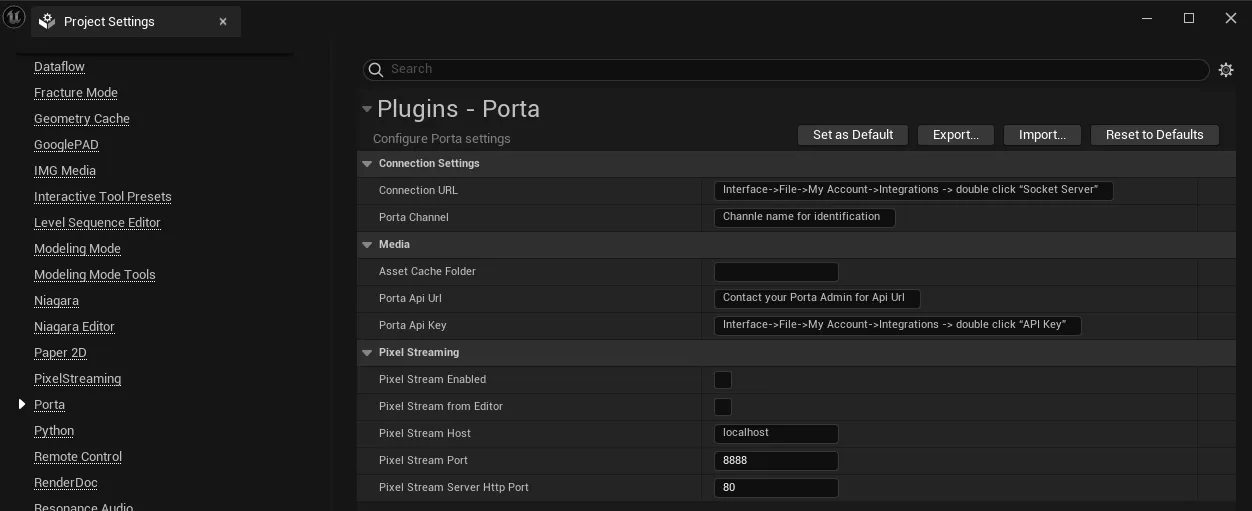
Task: Click the Configure Porta settings text
Action: click(x=442, y=139)
